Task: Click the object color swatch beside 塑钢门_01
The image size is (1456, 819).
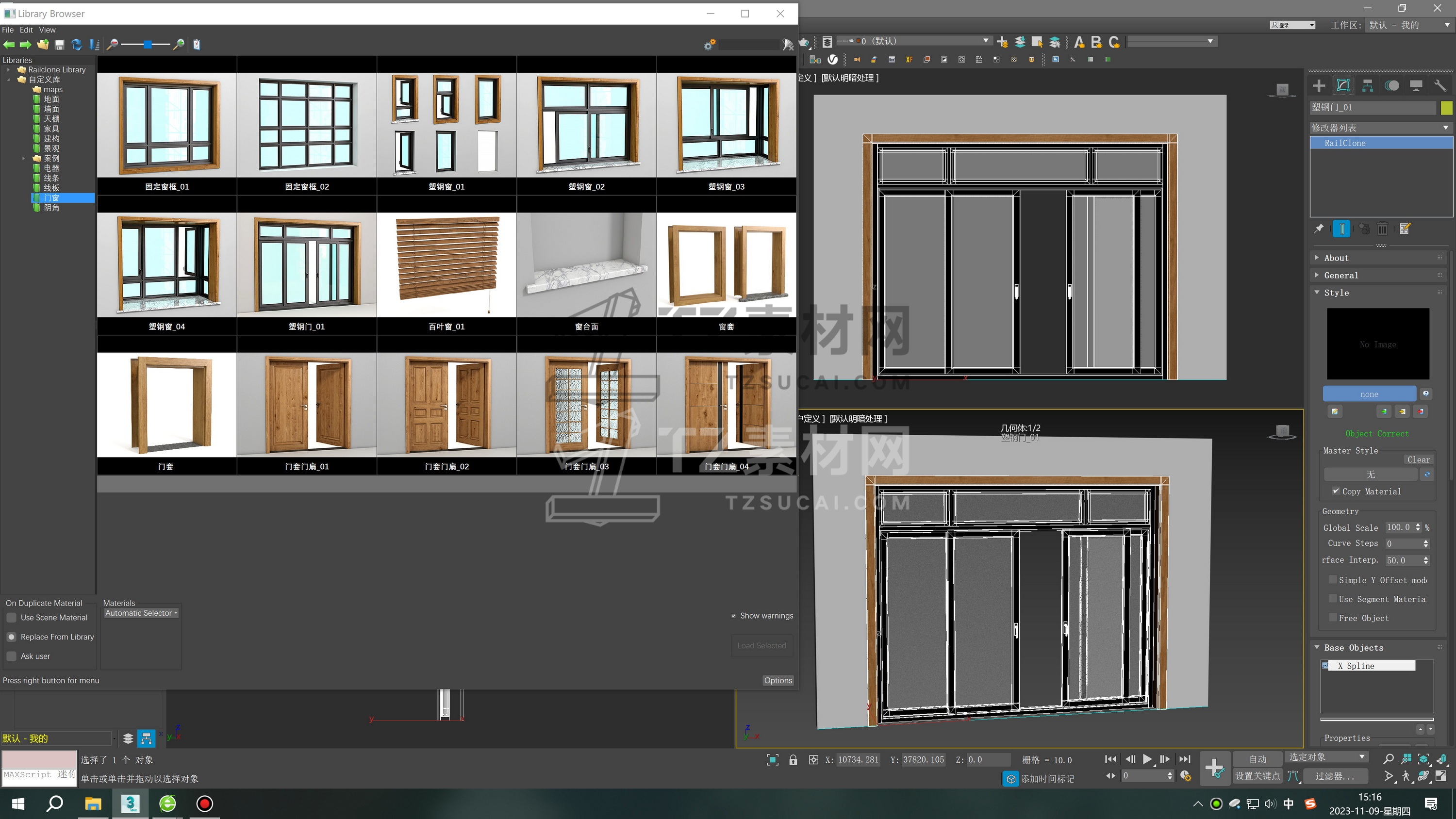Action: point(1446,107)
